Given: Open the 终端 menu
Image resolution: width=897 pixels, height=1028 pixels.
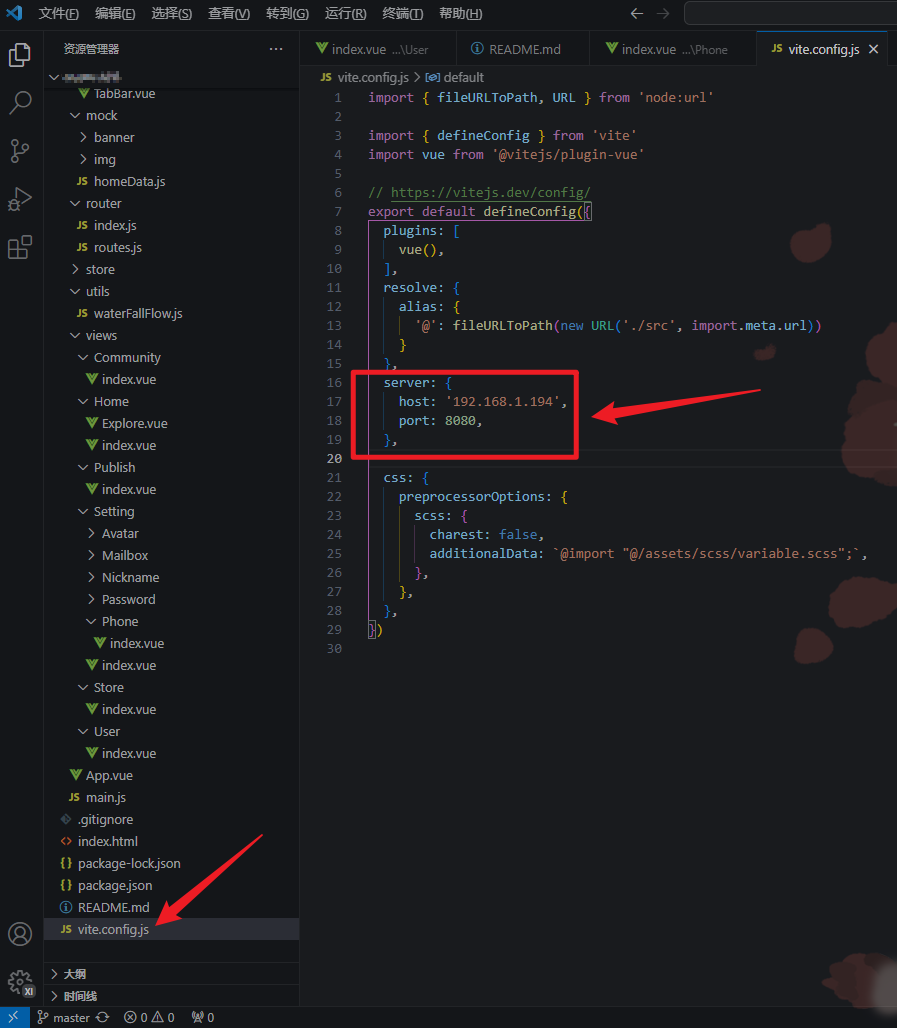Looking at the screenshot, I should click(x=402, y=14).
